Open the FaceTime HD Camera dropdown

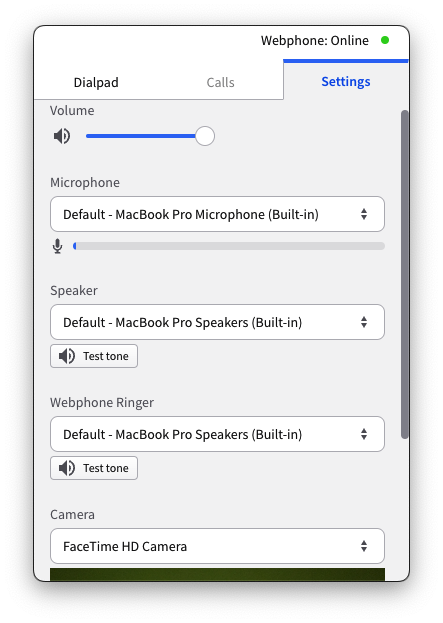217,546
